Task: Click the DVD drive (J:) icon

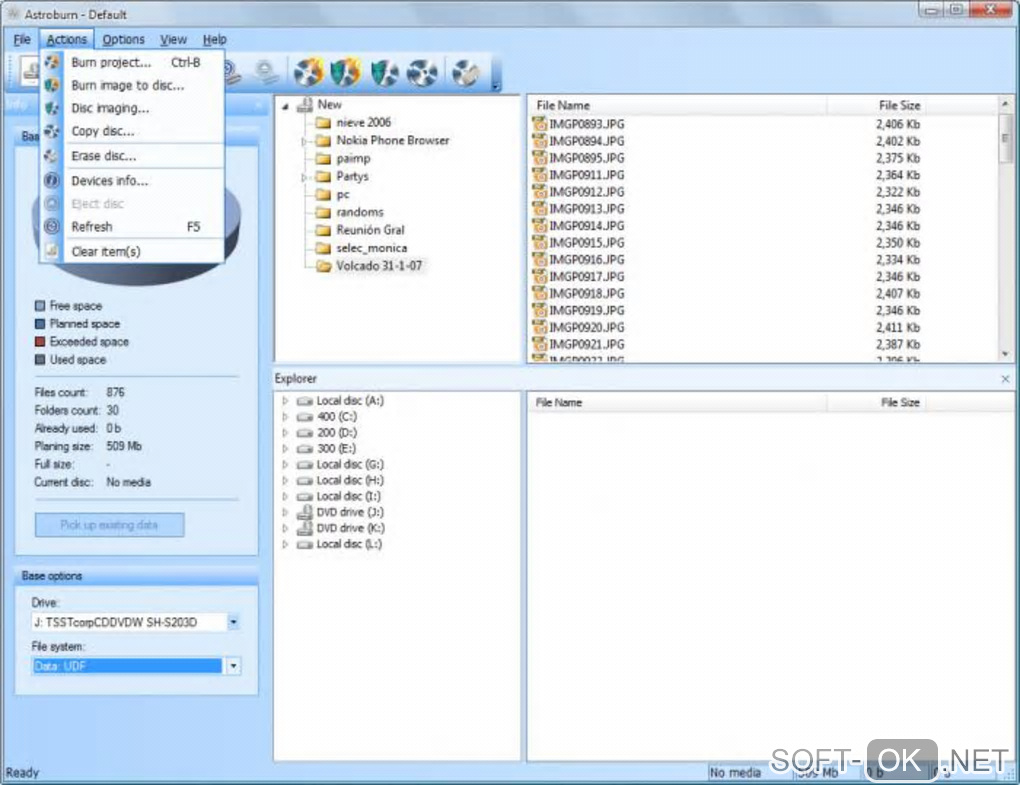Action: (x=304, y=512)
